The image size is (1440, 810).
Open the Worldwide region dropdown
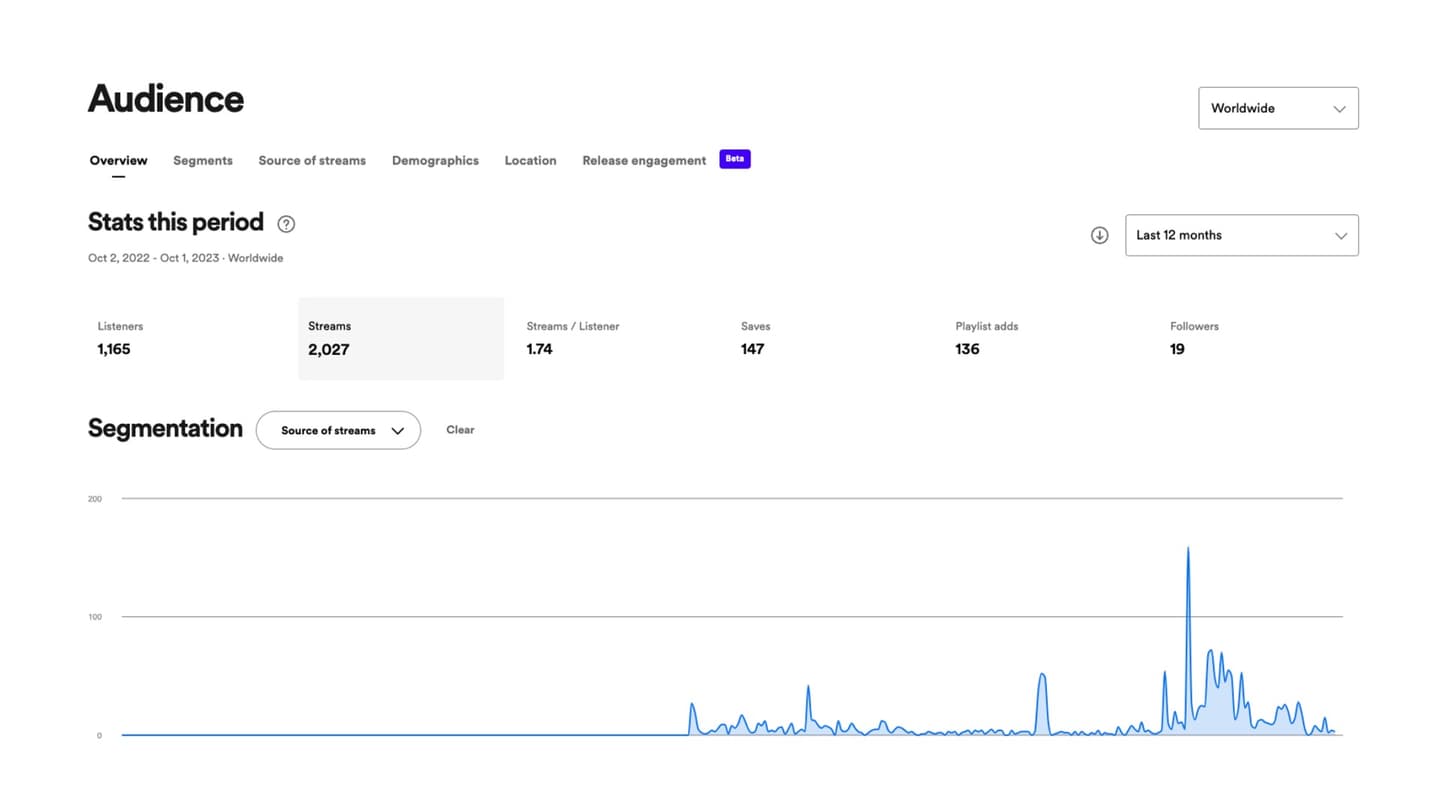click(1278, 108)
